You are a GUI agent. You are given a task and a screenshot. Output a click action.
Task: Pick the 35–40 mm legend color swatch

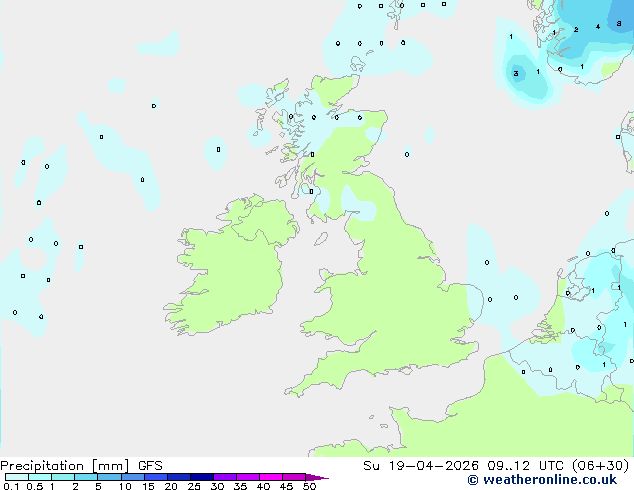point(248,477)
